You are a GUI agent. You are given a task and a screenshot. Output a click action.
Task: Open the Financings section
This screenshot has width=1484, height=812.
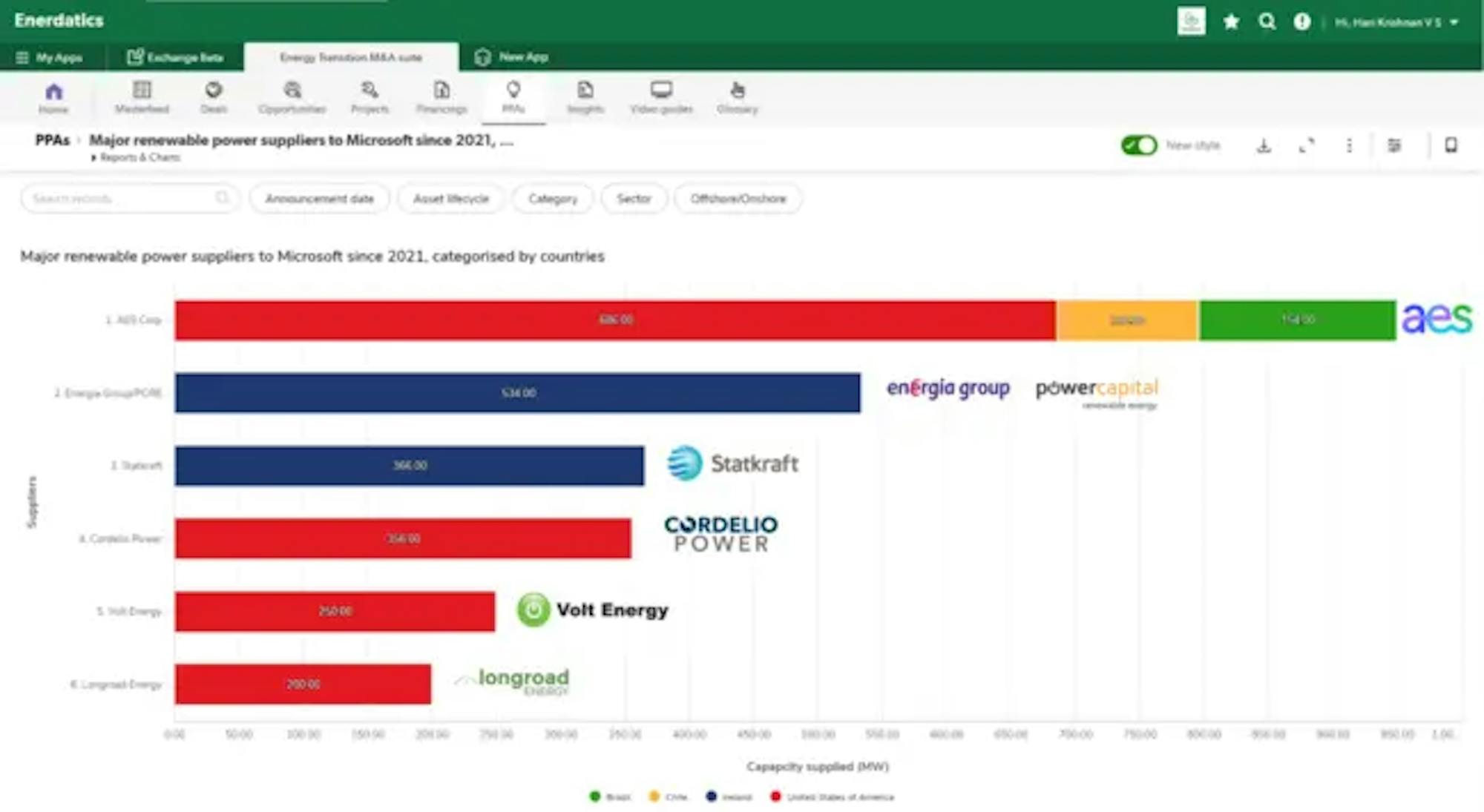coord(441,97)
